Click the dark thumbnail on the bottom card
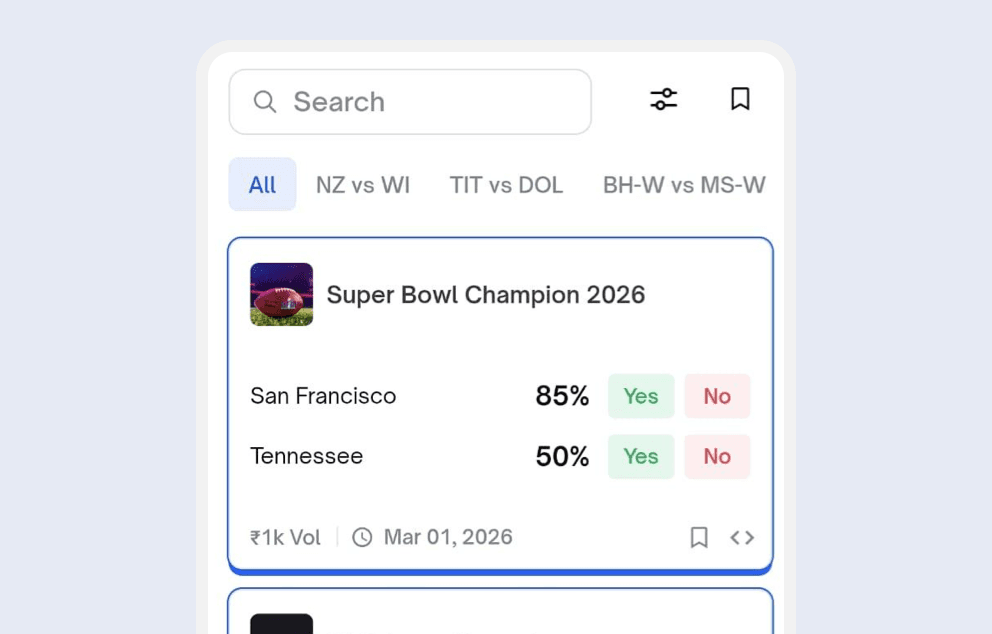 (281, 625)
